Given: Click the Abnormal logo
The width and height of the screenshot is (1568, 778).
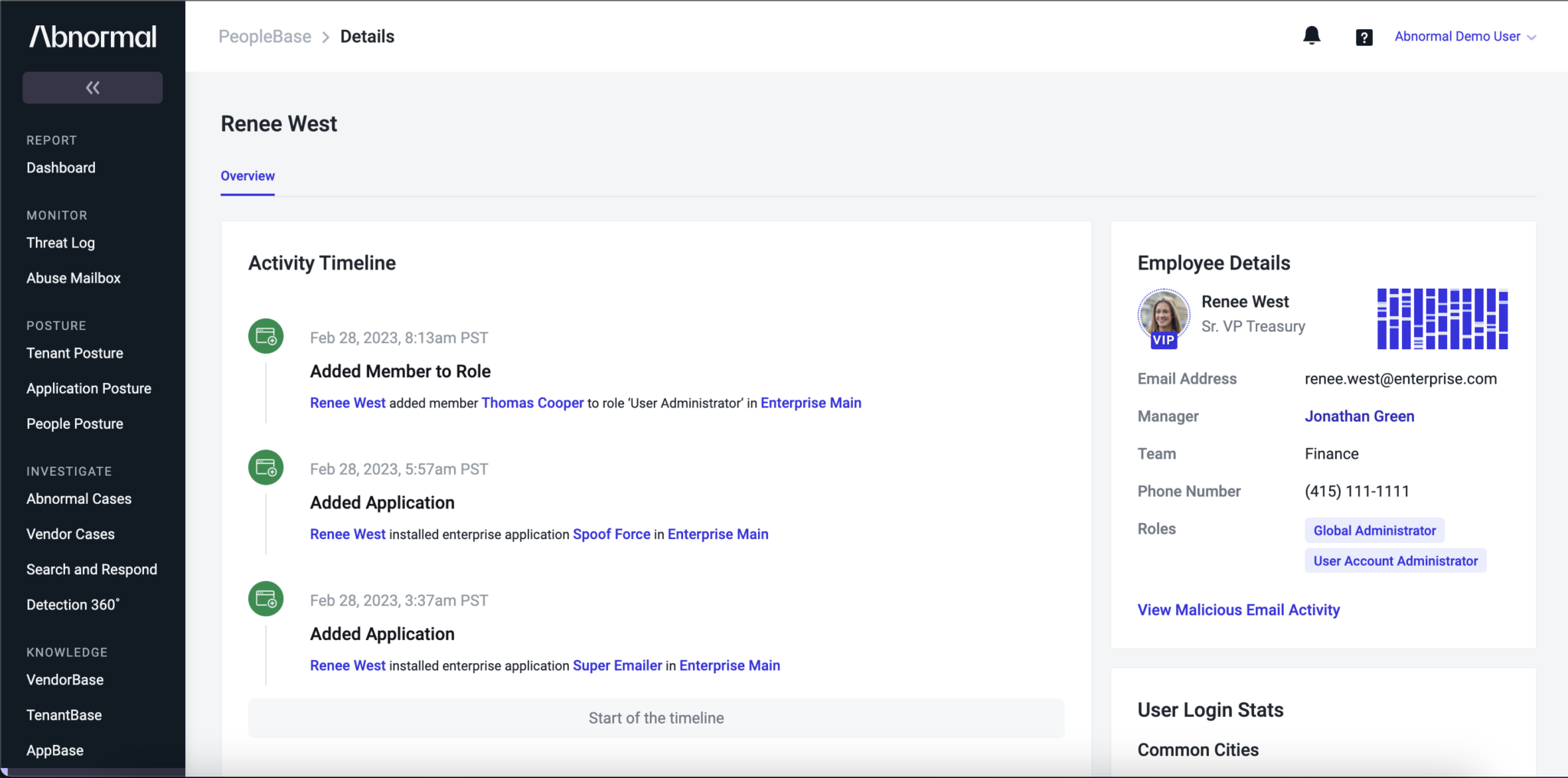Looking at the screenshot, I should (93, 37).
